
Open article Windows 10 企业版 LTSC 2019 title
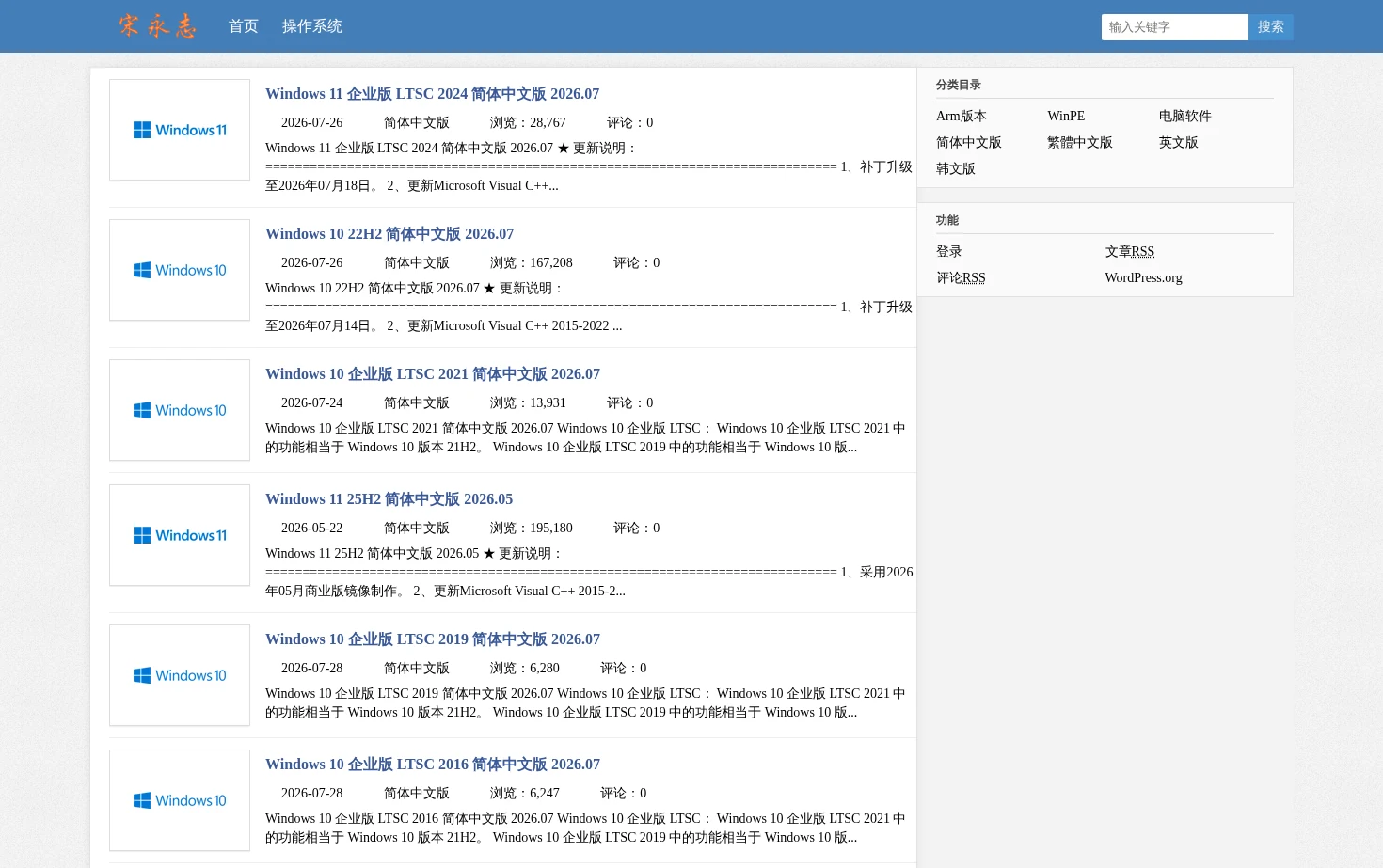[x=433, y=639]
